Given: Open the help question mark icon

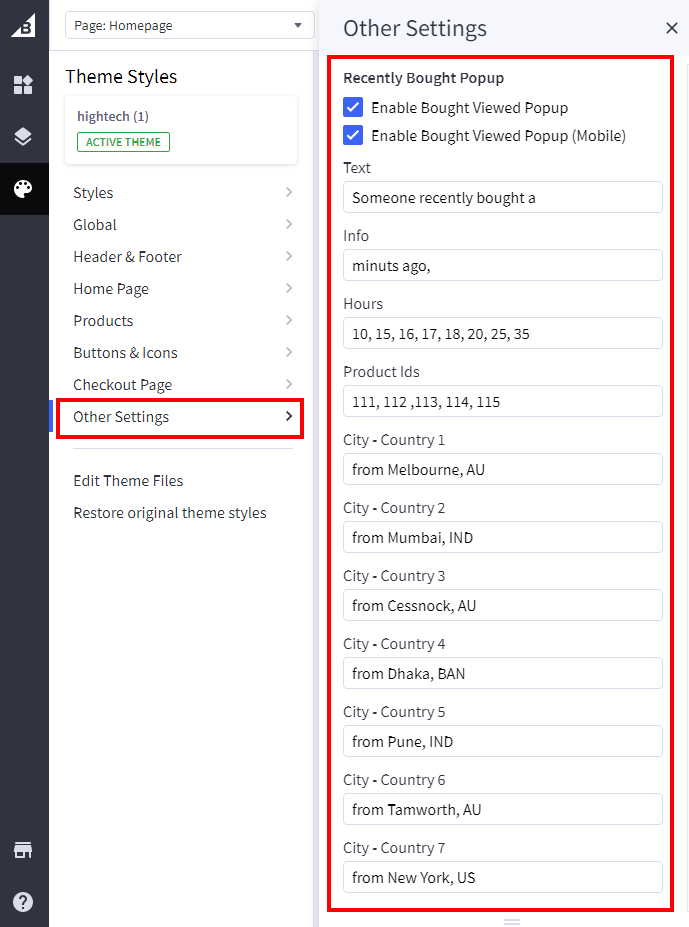Looking at the screenshot, I should click(x=23, y=902).
